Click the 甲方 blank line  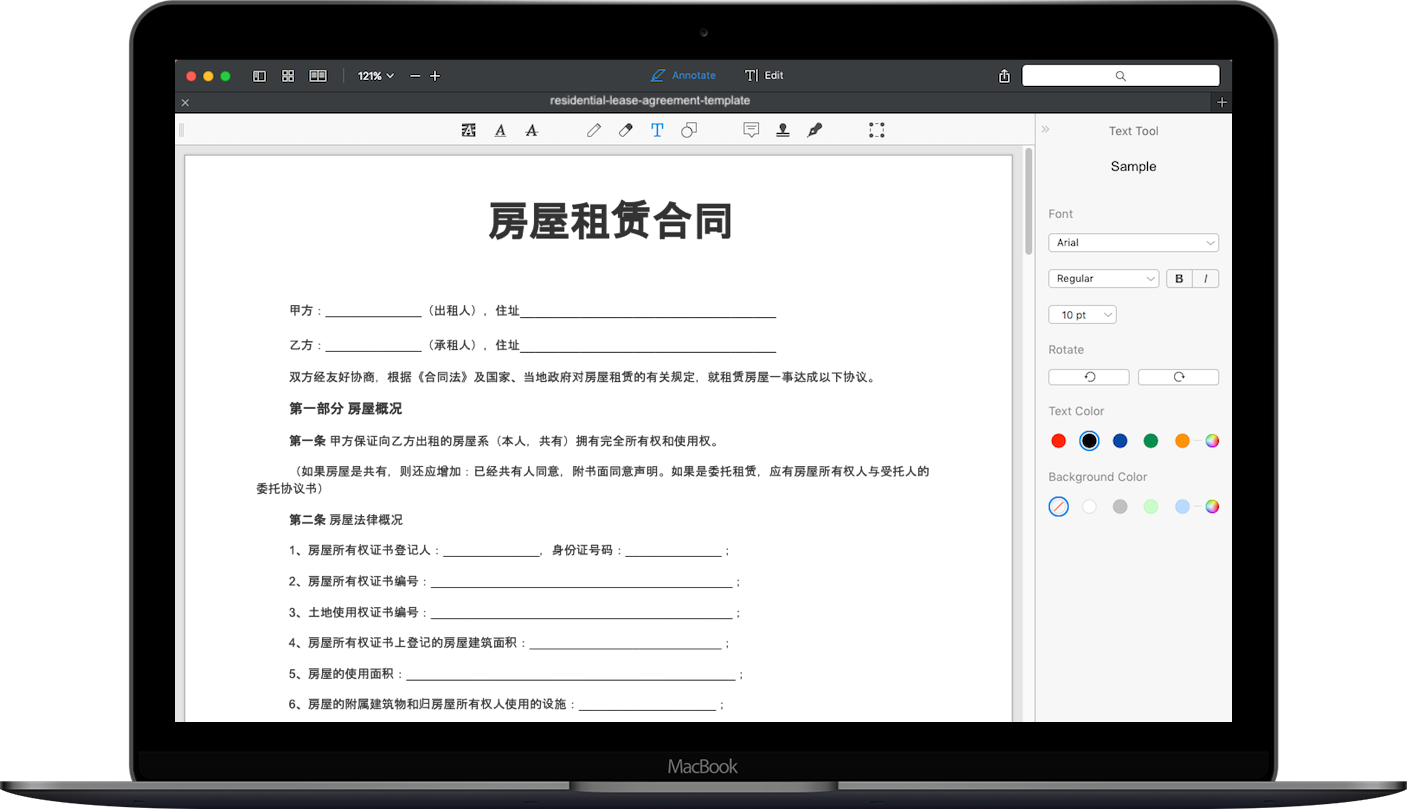(373, 312)
